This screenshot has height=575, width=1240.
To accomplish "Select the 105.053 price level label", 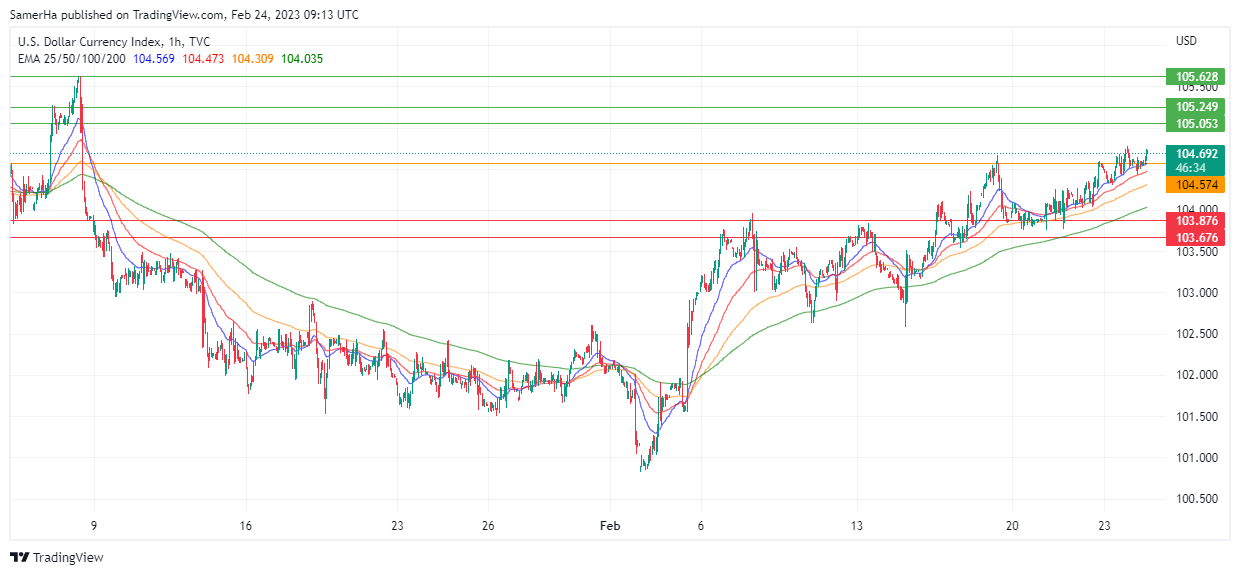I will [x=1196, y=124].
